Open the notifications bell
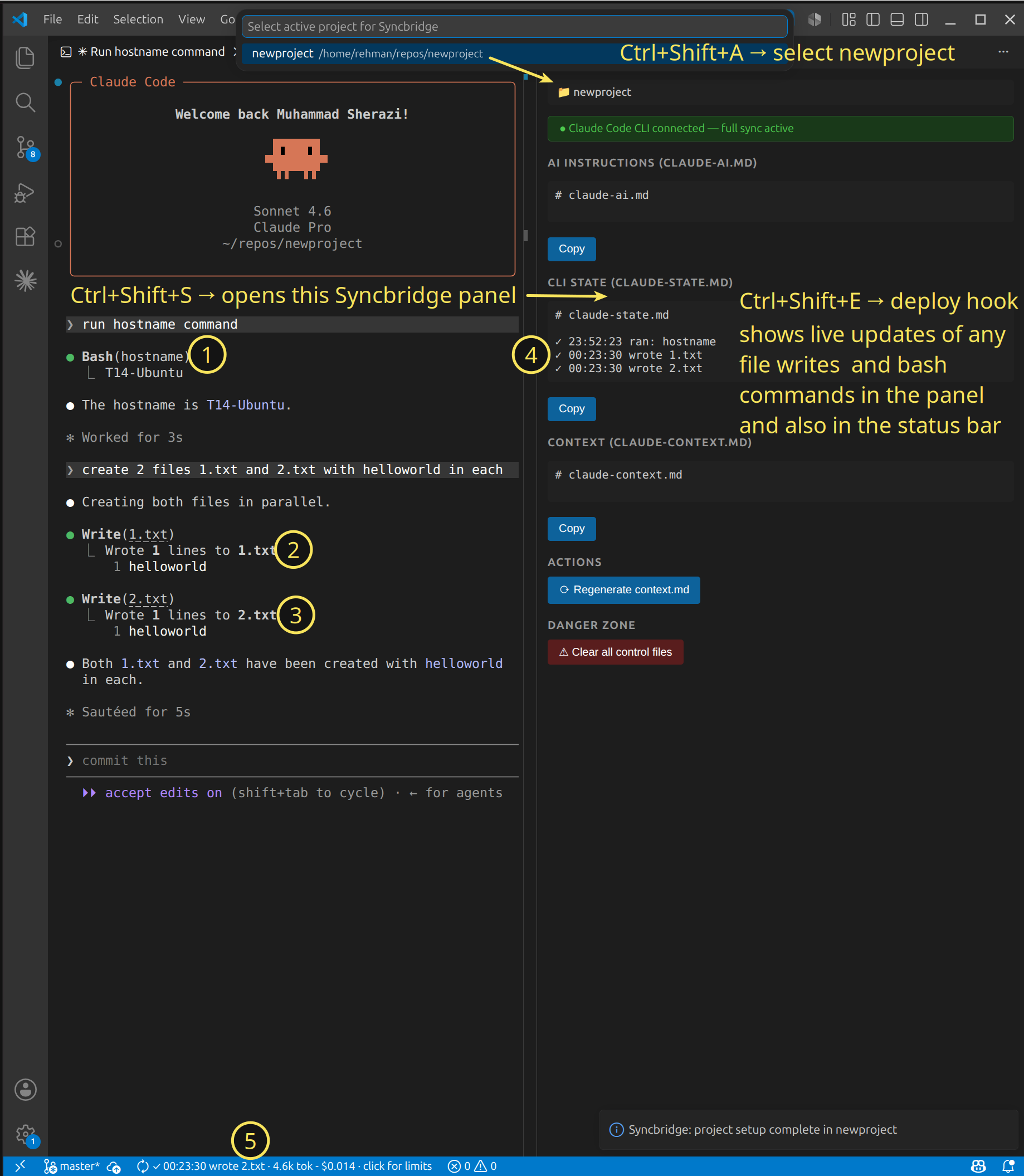 click(x=1008, y=1166)
